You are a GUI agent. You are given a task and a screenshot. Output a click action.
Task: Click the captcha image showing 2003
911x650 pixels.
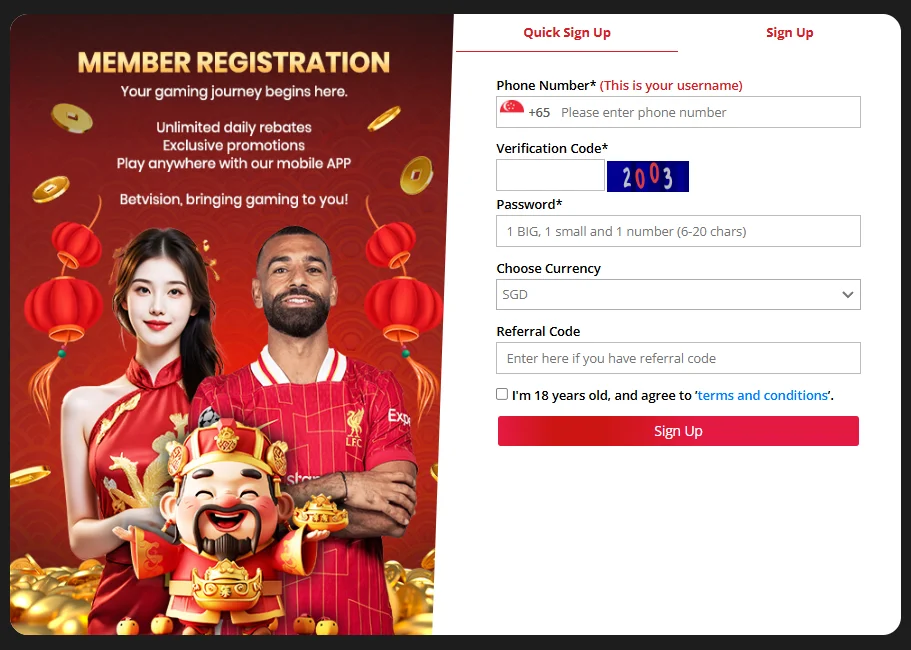coord(648,177)
